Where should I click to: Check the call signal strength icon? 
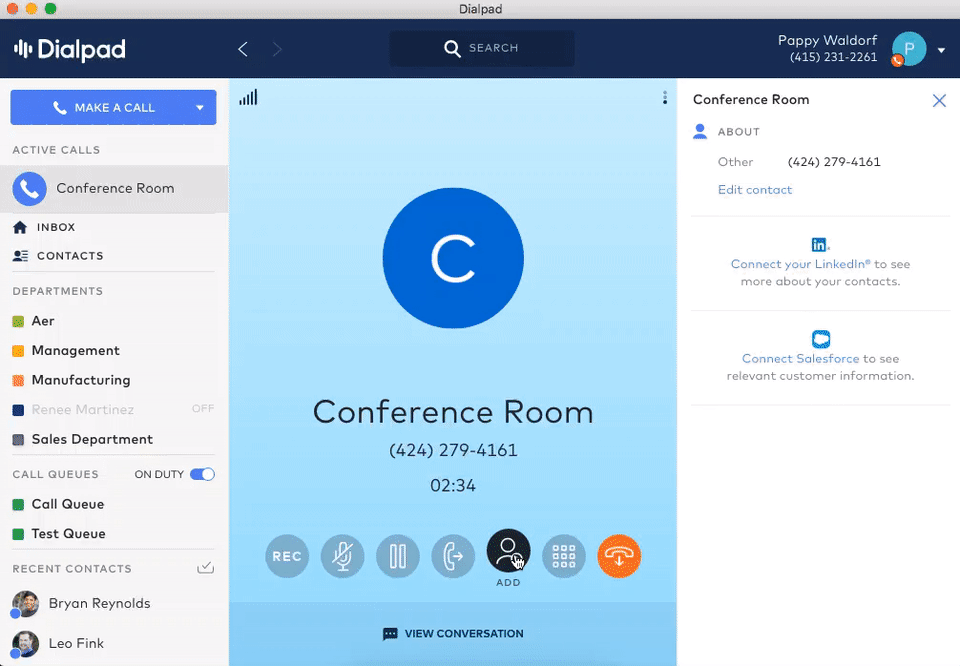coord(248,97)
